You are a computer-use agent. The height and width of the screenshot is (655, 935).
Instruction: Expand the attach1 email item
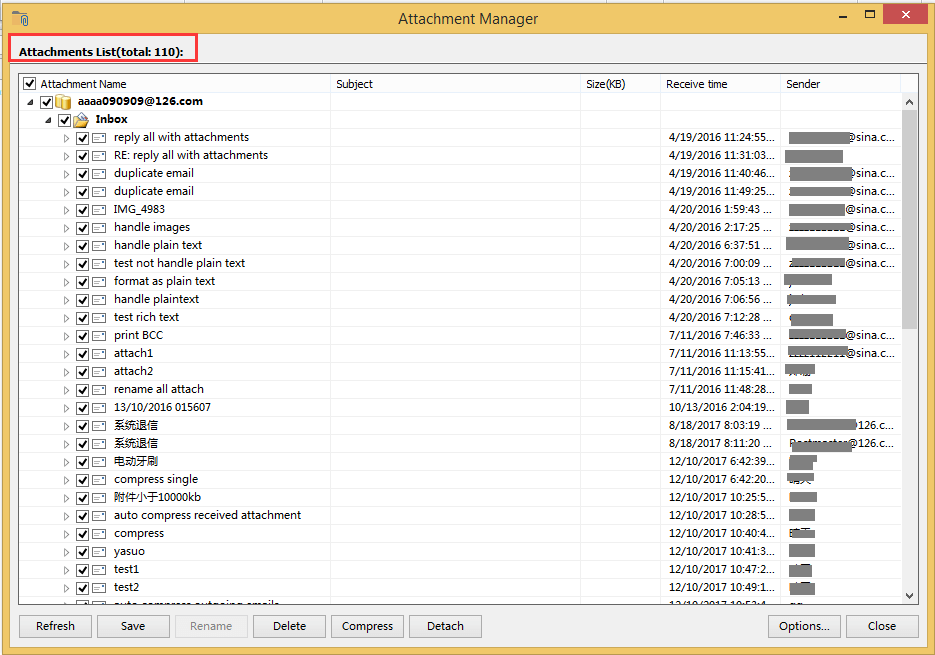(67, 353)
